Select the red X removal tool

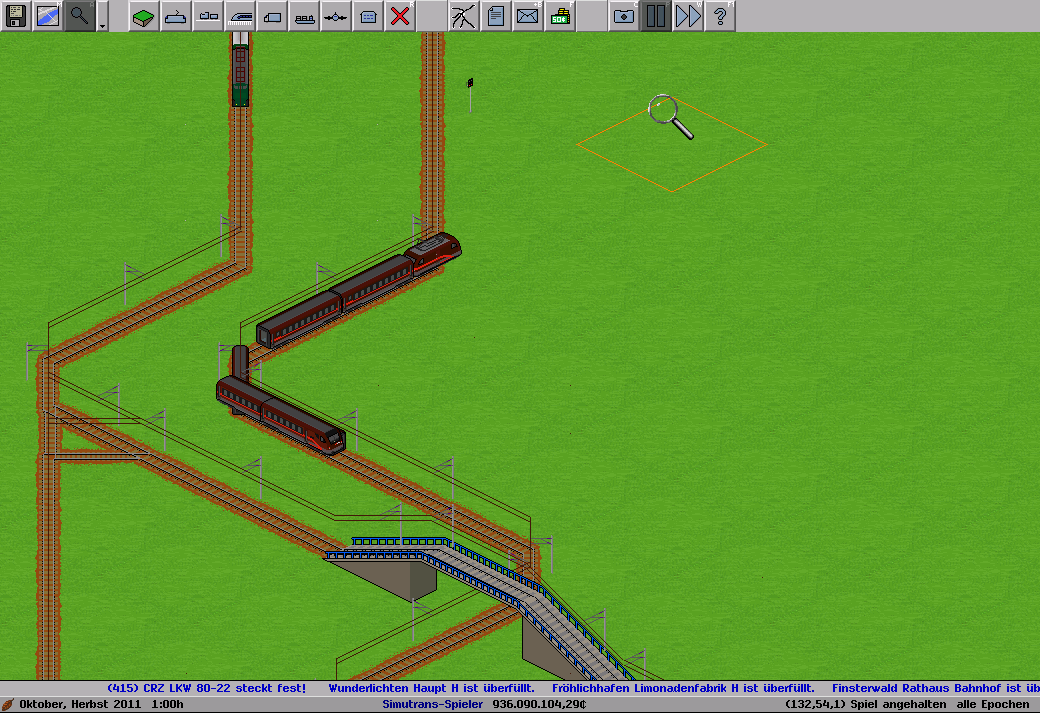[x=400, y=16]
